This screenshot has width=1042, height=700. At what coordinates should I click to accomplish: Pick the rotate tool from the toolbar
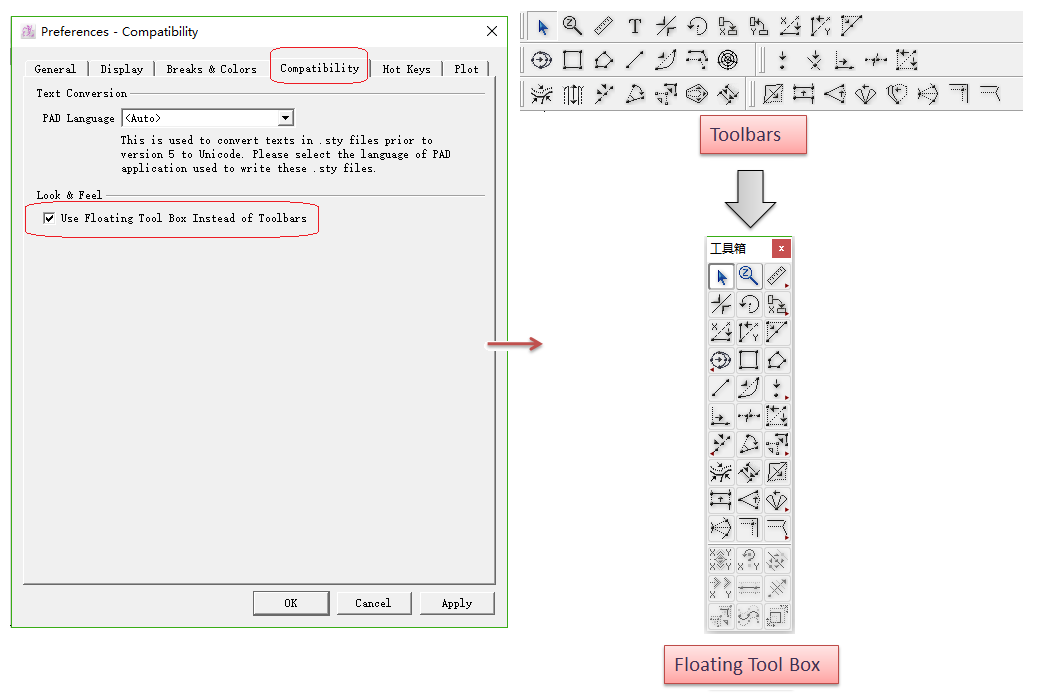(x=697, y=26)
